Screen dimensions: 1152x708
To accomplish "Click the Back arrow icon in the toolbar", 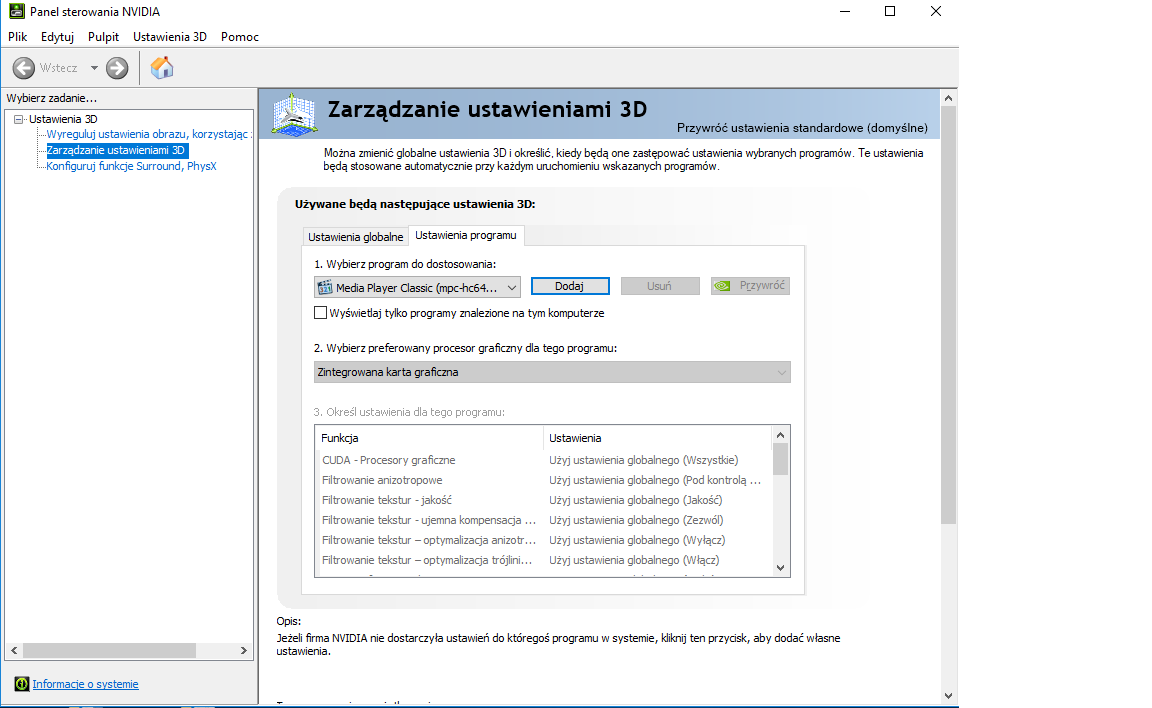I will [x=24, y=68].
